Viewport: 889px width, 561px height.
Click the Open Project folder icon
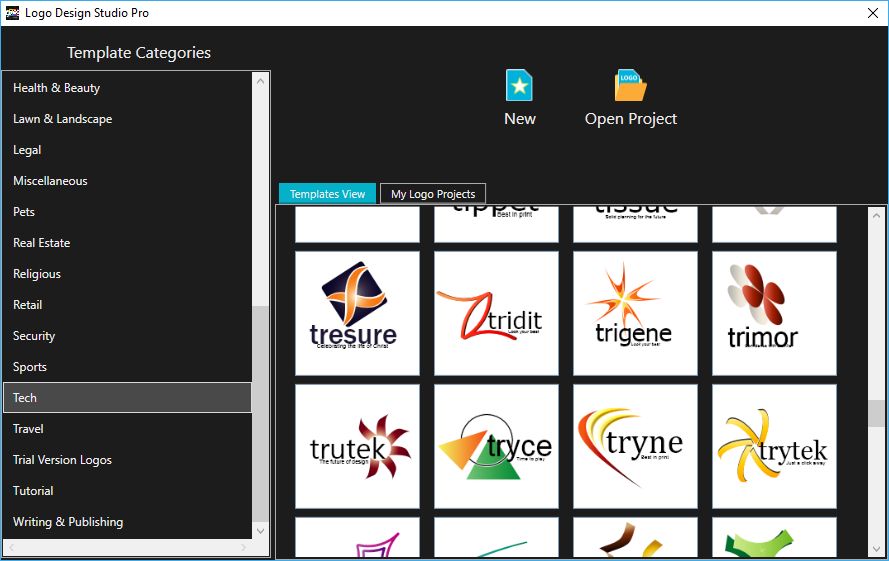point(630,86)
